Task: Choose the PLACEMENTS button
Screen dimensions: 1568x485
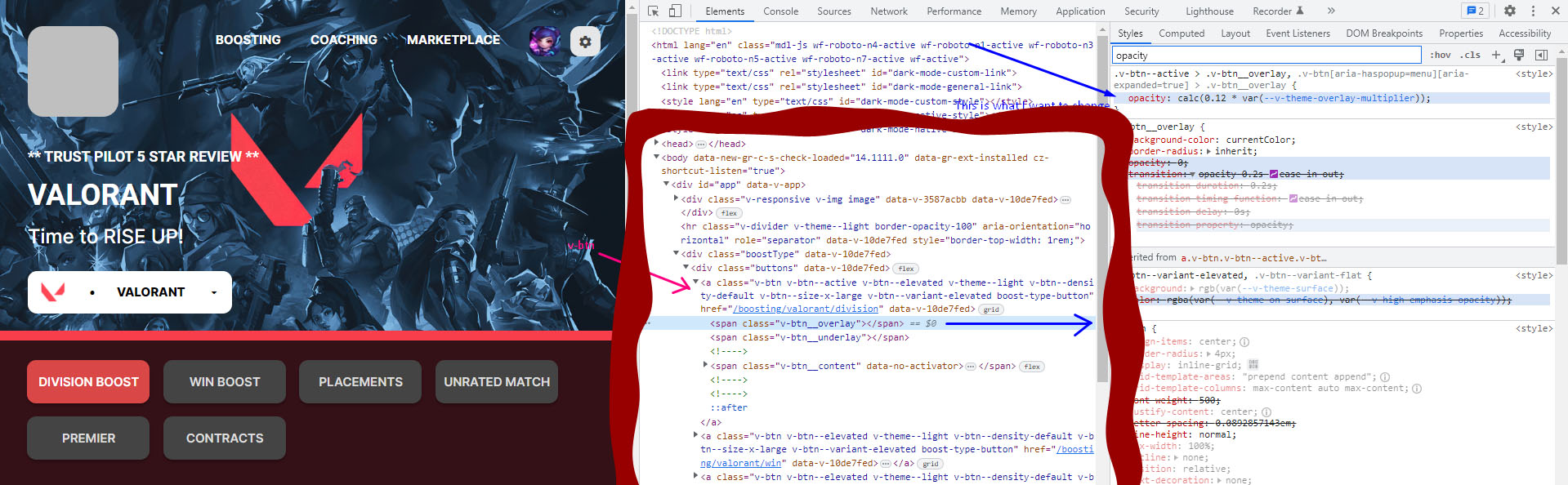Action: click(x=360, y=381)
